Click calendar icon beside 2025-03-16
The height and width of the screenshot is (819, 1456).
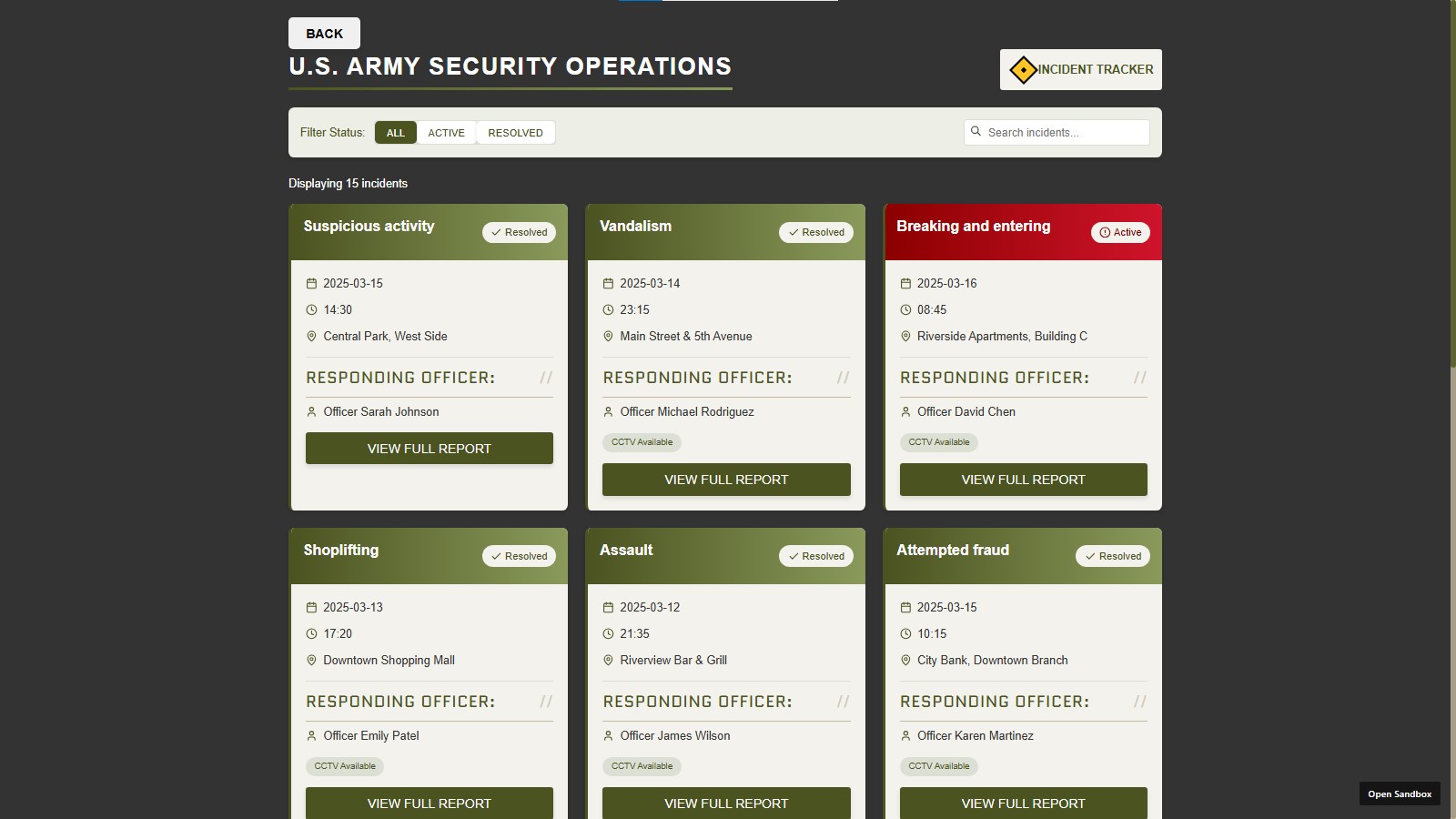pos(905,284)
